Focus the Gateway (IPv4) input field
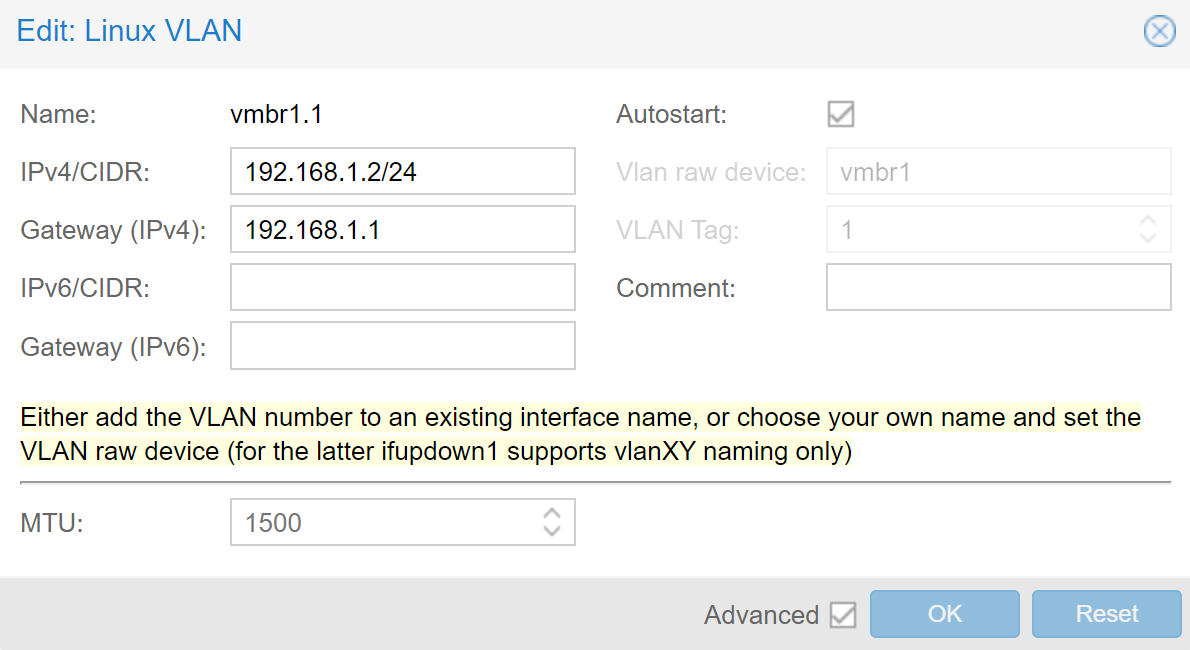1190x650 pixels. click(x=403, y=229)
